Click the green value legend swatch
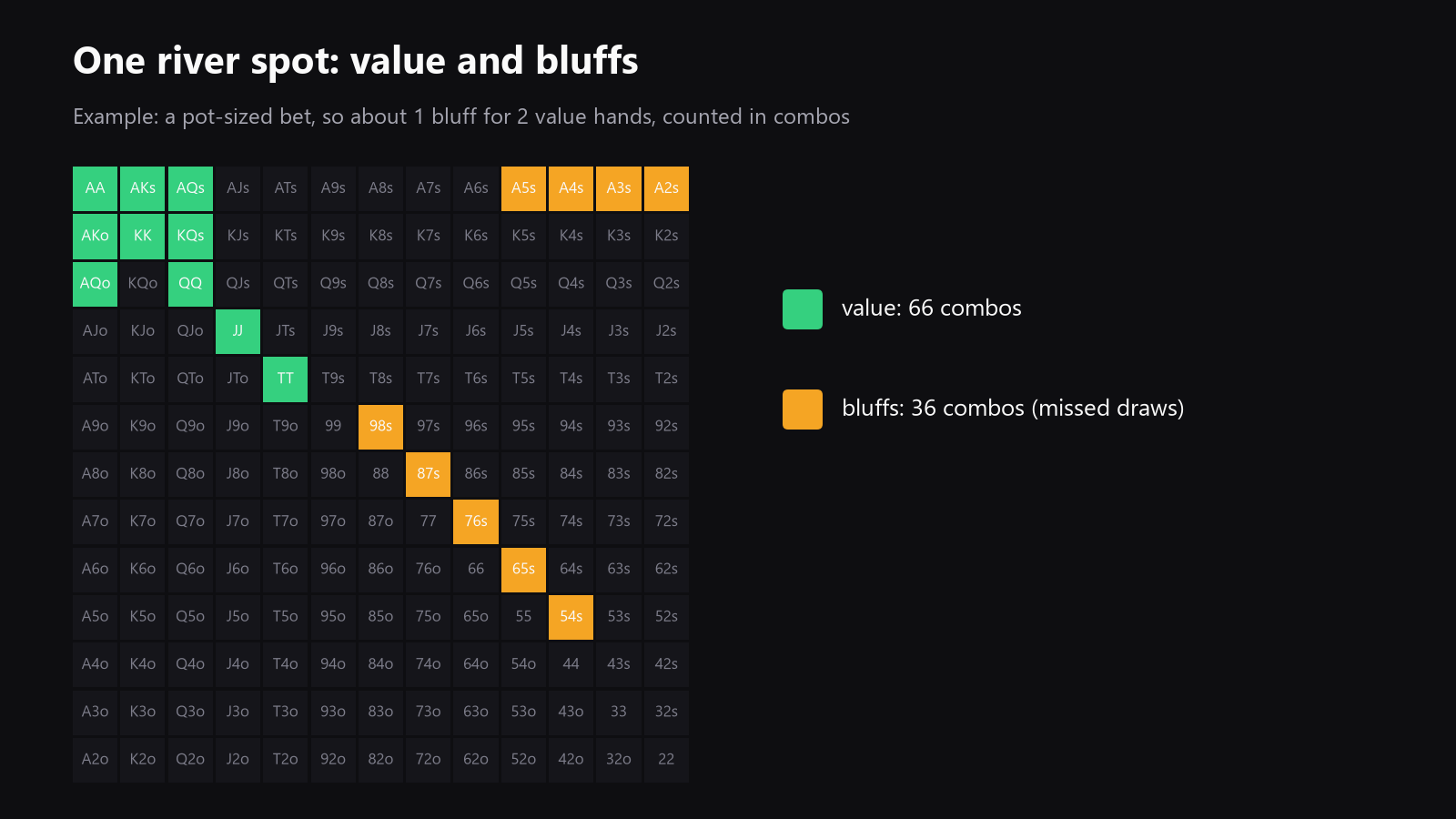 pyautogui.click(x=803, y=309)
